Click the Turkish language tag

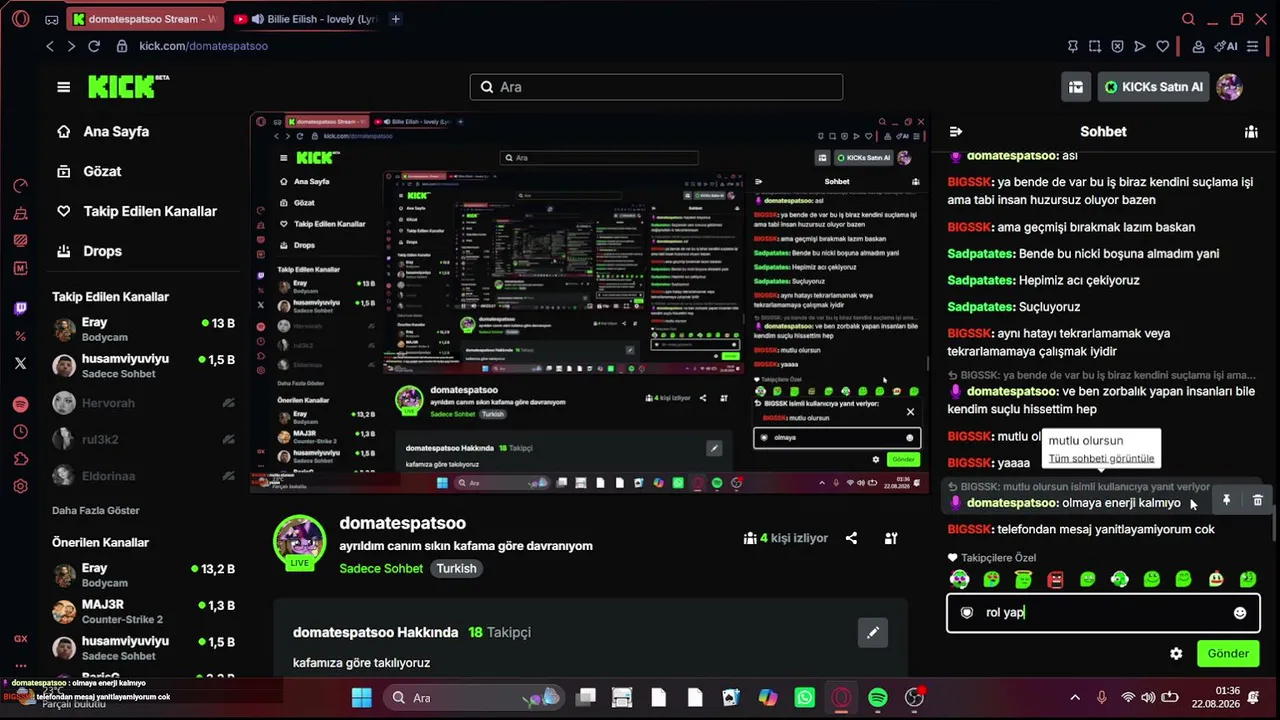coord(456,568)
